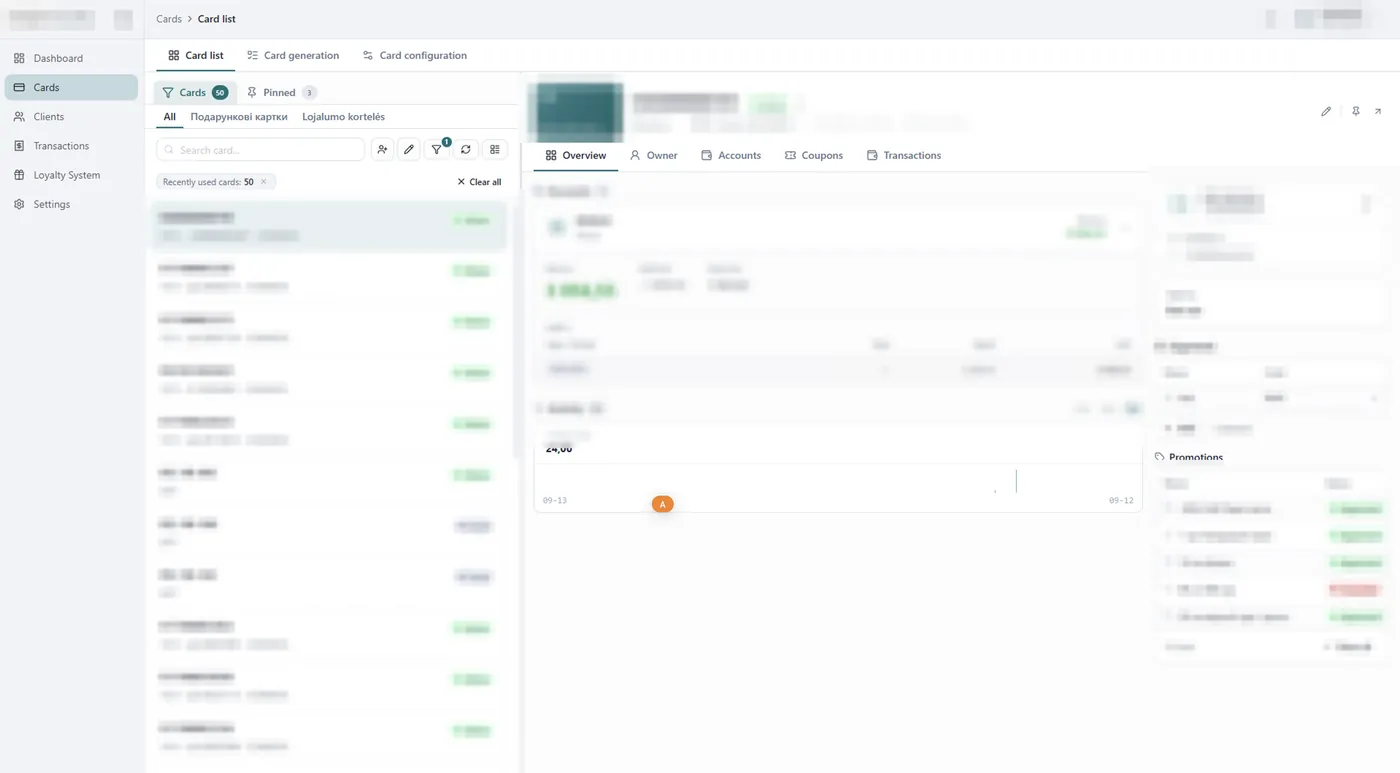
Task: Click the pencil edit icon in card list toolbar
Action: pyautogui.click(x=409, y=149)
